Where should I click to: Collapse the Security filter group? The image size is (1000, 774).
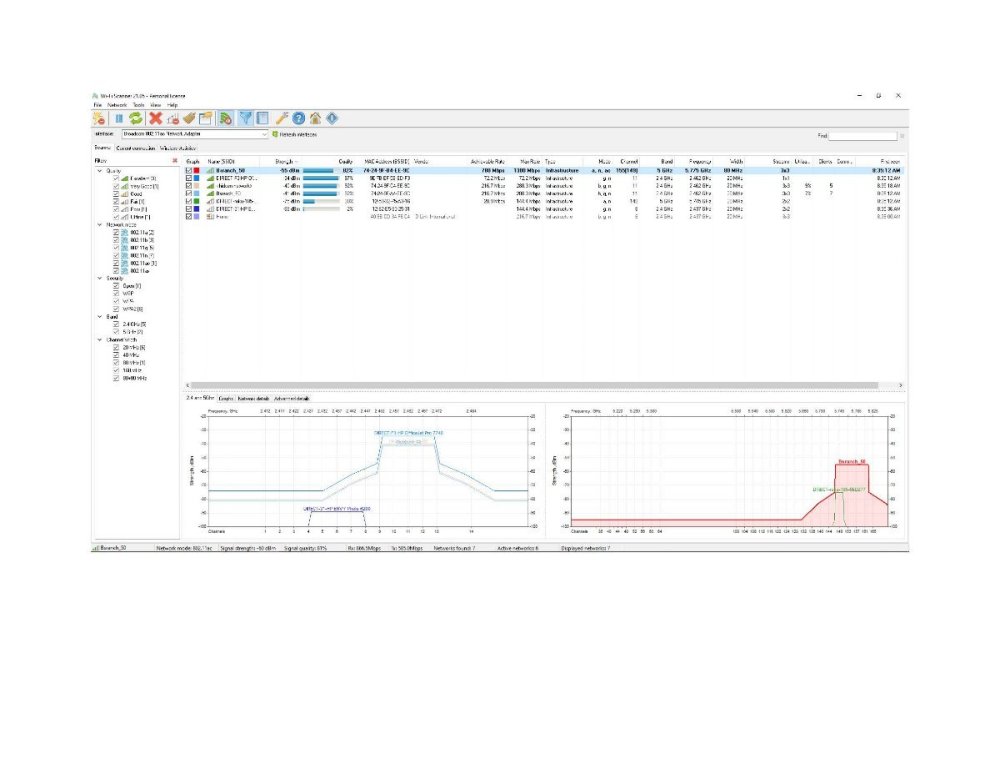pyautogui.click(x=99, y=278)
